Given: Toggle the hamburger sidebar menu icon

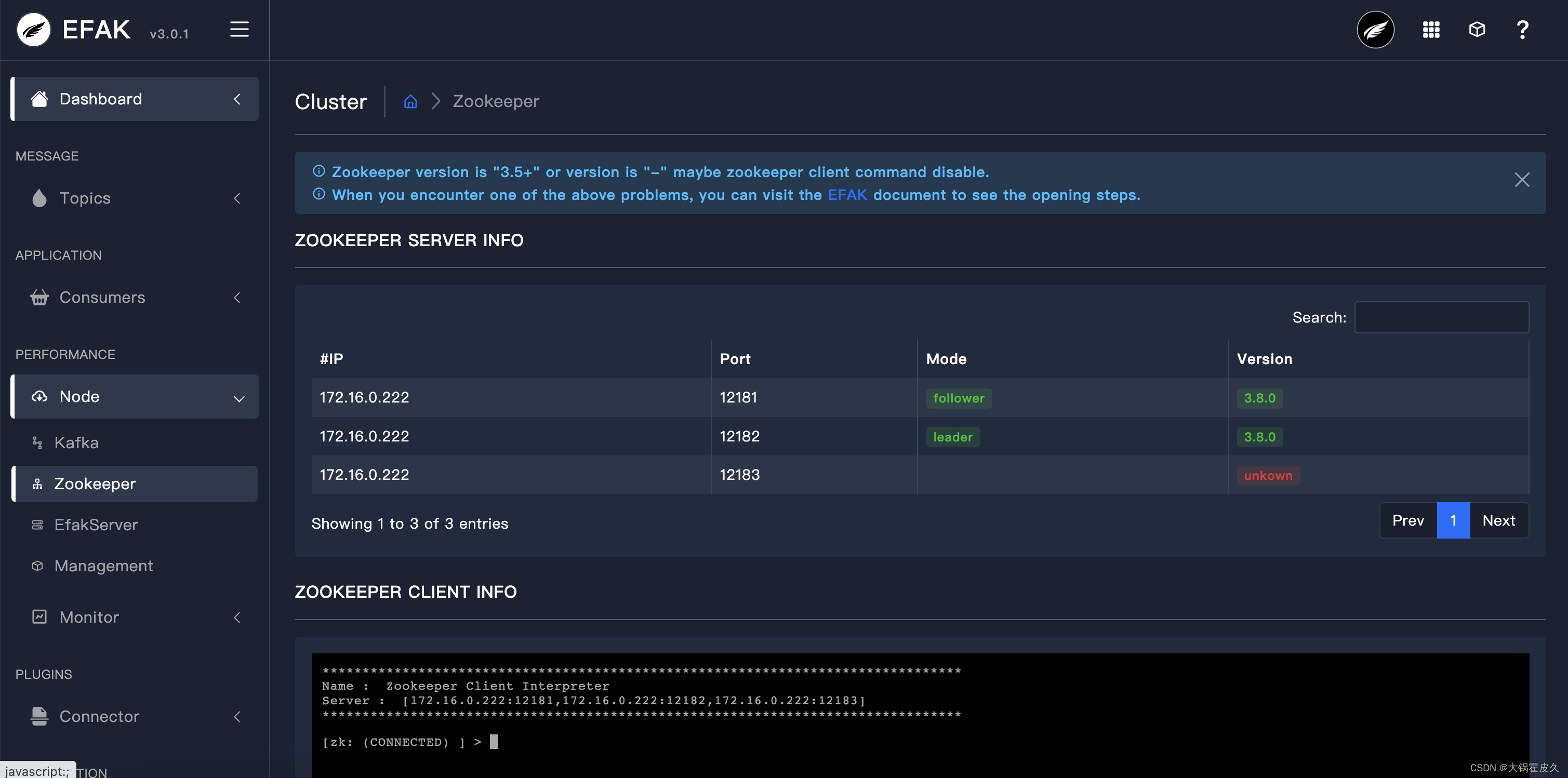Looking at the screenshot, I should 239,29.
